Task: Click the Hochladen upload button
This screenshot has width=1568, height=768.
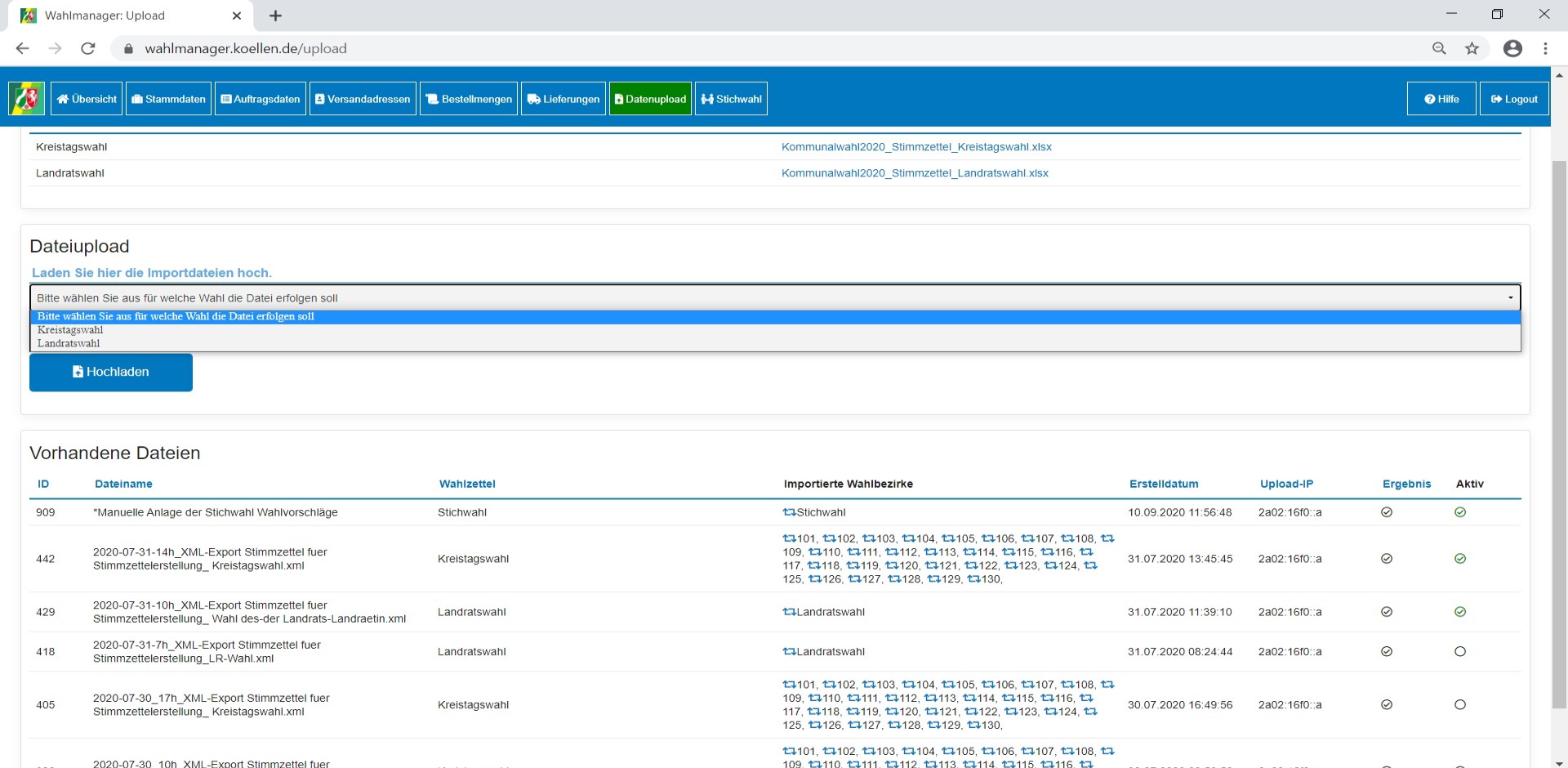Action: click(x=111, y=373)
